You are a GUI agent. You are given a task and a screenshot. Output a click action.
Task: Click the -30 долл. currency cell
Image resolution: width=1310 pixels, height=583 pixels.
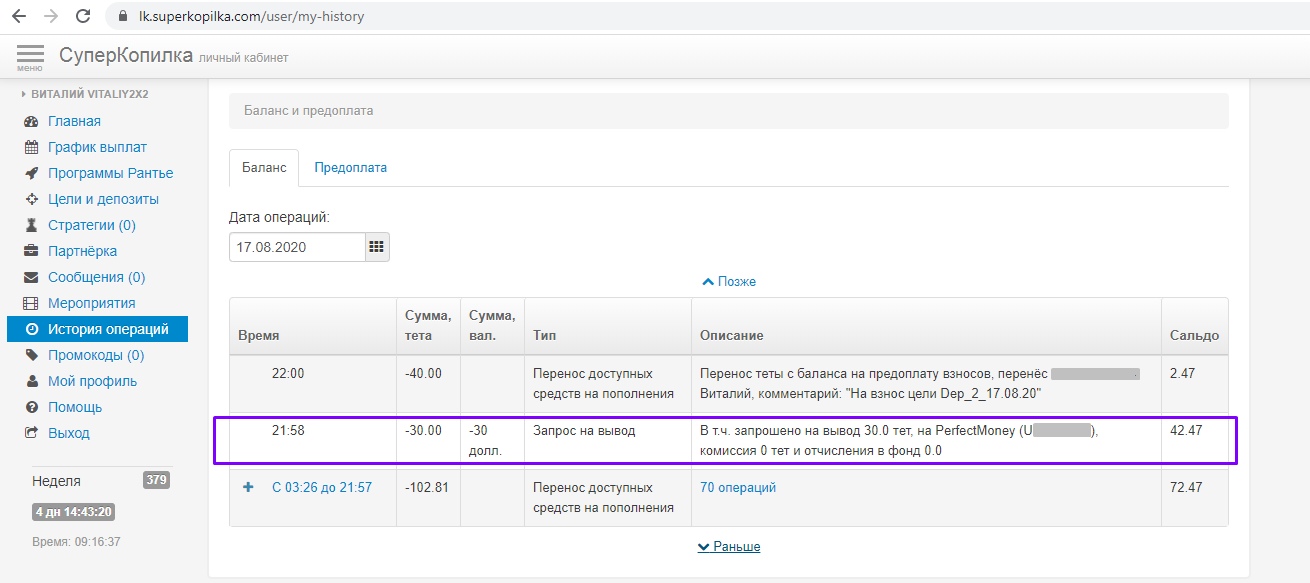tap(486, 441)
